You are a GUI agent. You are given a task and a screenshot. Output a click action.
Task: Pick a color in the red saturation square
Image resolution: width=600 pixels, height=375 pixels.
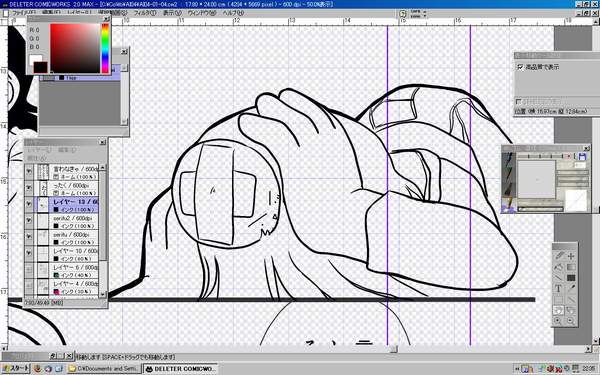coord(75,48)
